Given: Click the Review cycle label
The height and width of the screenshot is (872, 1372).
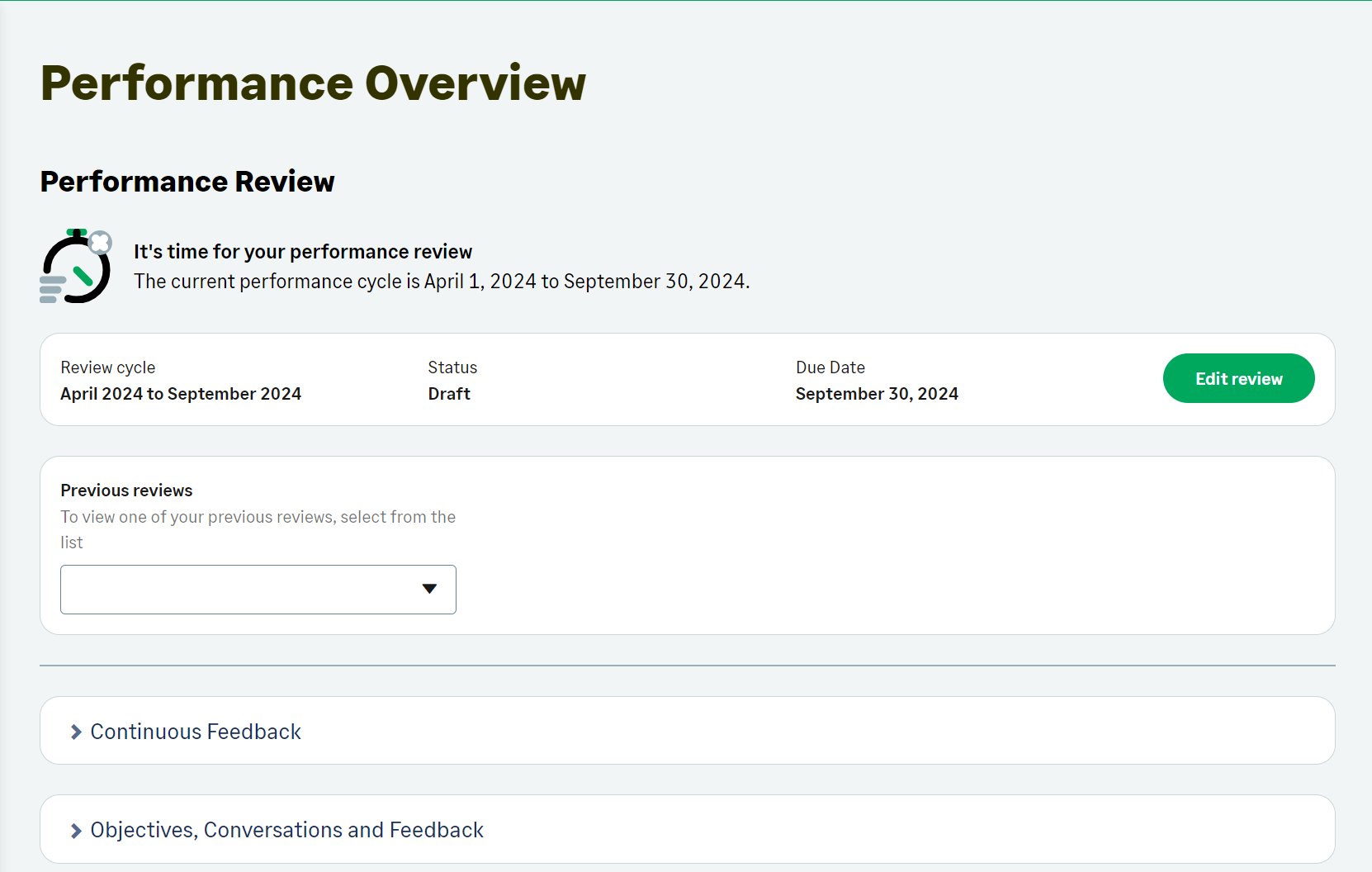Looking at the screenshot, I should [108, 367].
